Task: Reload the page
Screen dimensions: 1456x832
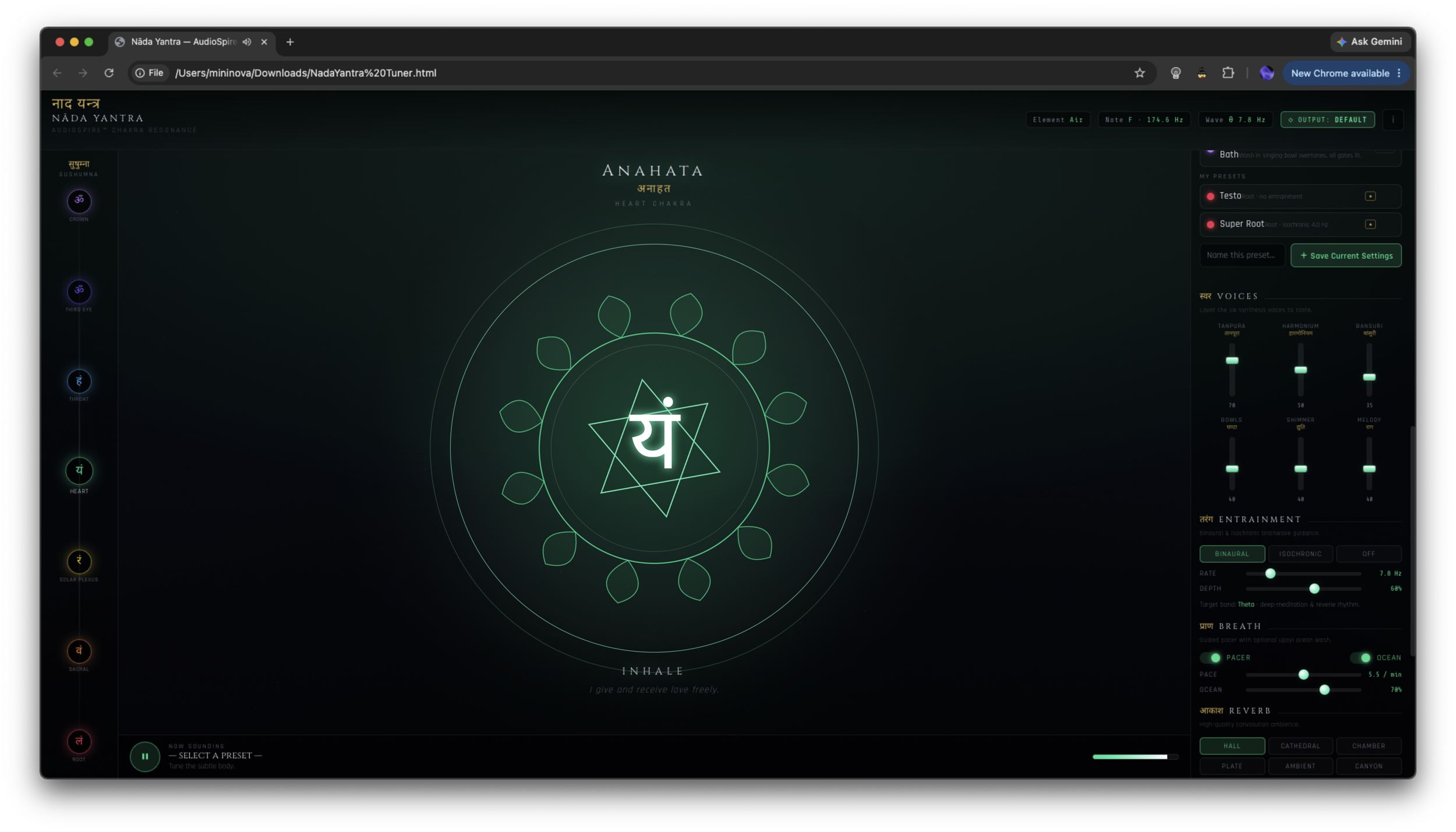Action: 109,73
